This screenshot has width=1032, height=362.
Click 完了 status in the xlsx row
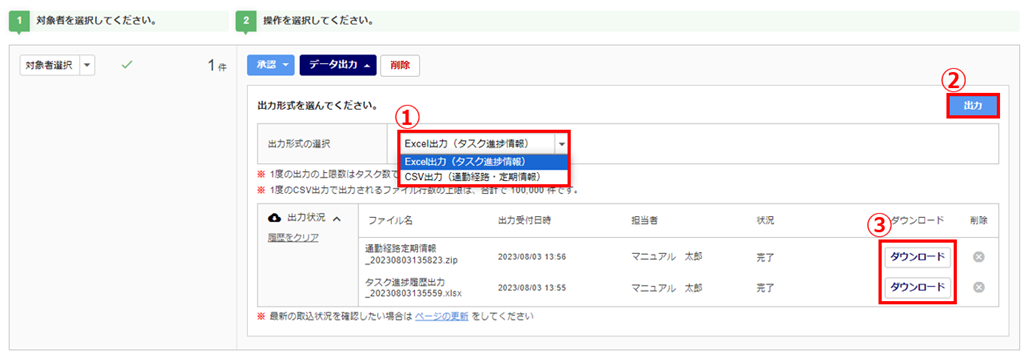point(765,288)
